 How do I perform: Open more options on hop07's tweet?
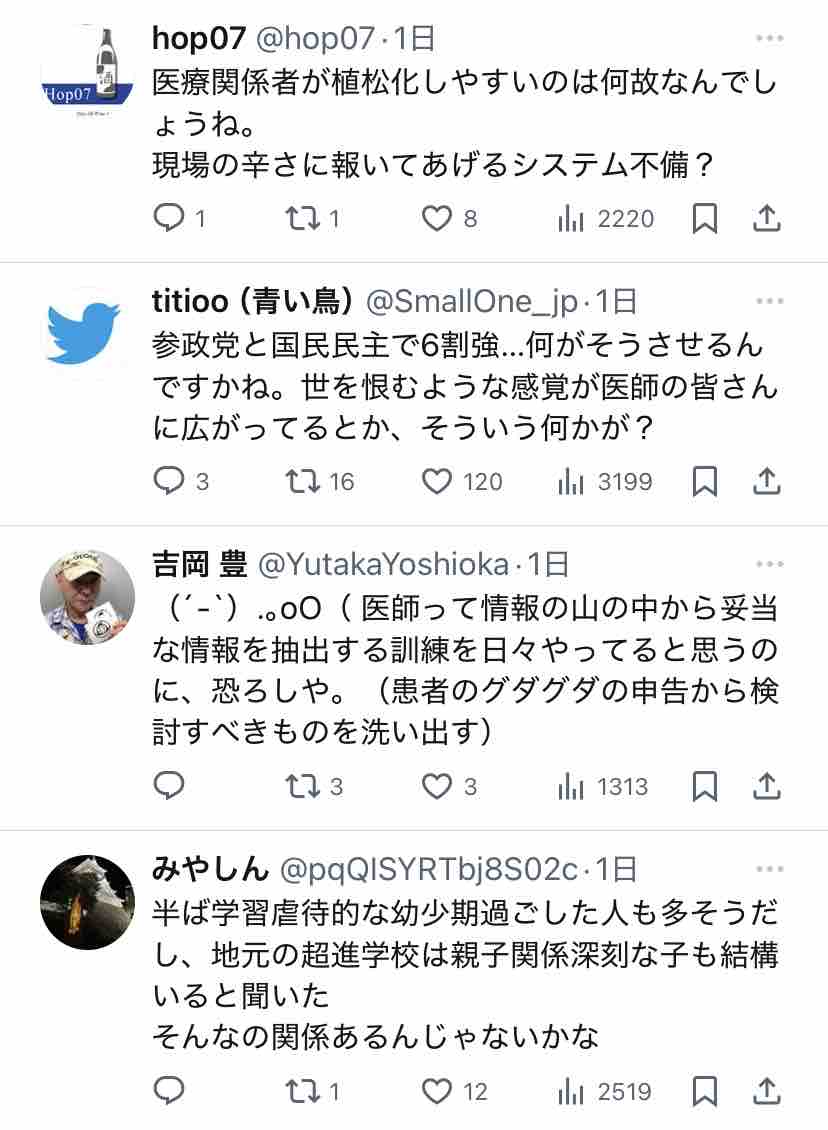770,38
